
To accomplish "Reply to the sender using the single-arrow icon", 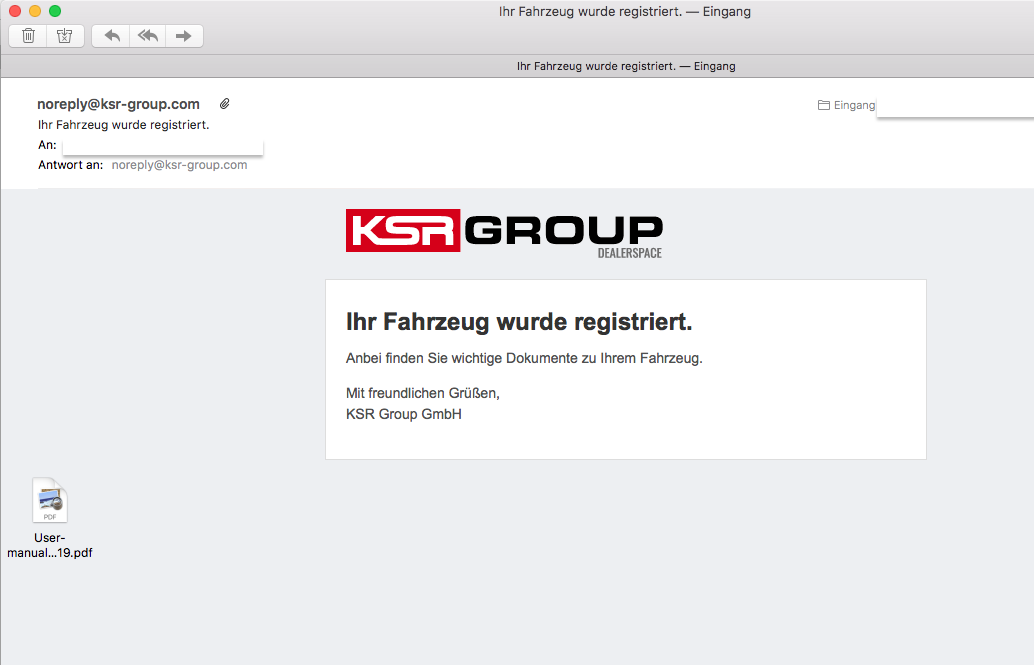I will (111, 36).
